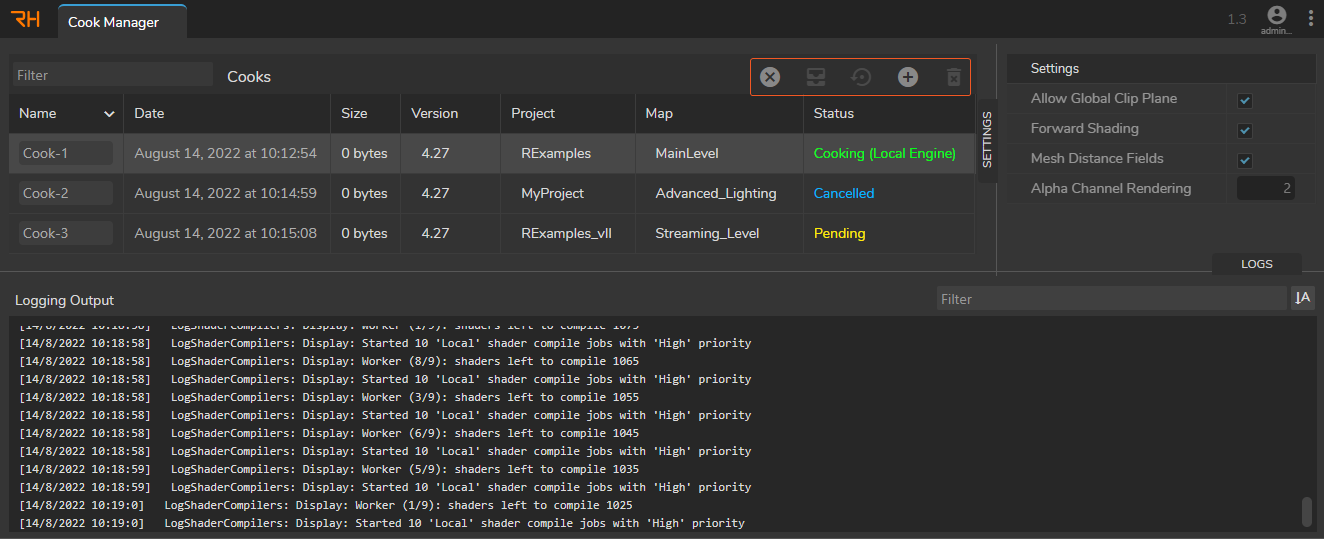Click the cancel cook icon in toolbar
The image size is (1324, 539).
770,77
